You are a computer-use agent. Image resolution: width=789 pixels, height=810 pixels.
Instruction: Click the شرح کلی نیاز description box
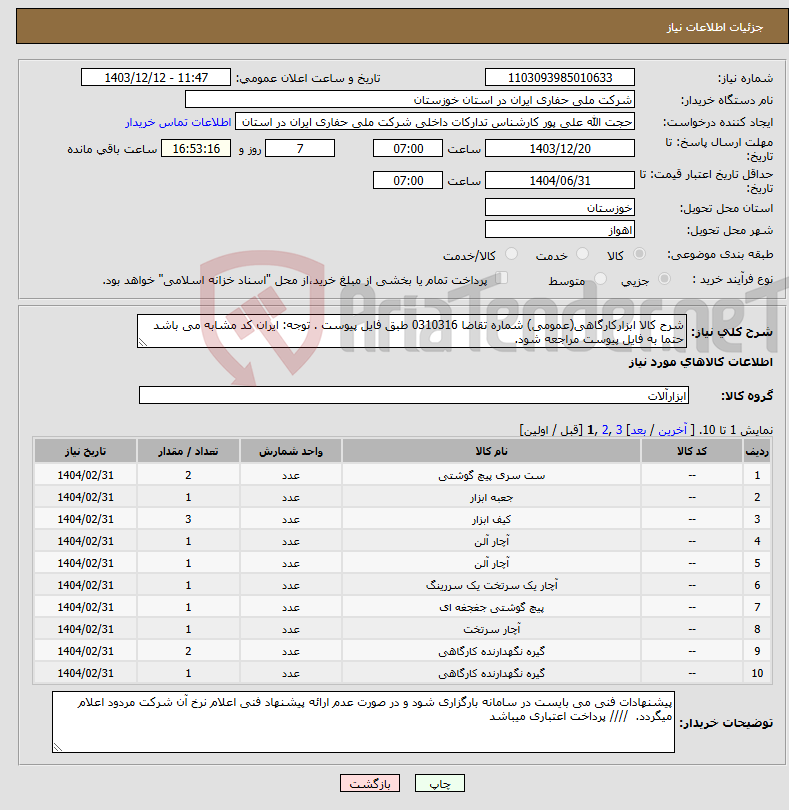click(412, 331)
